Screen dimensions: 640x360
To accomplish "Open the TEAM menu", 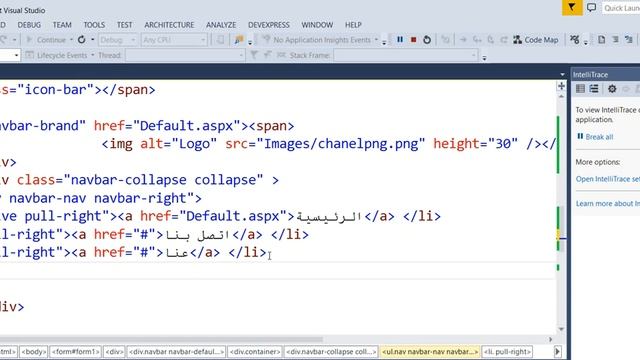I will 62,25.
